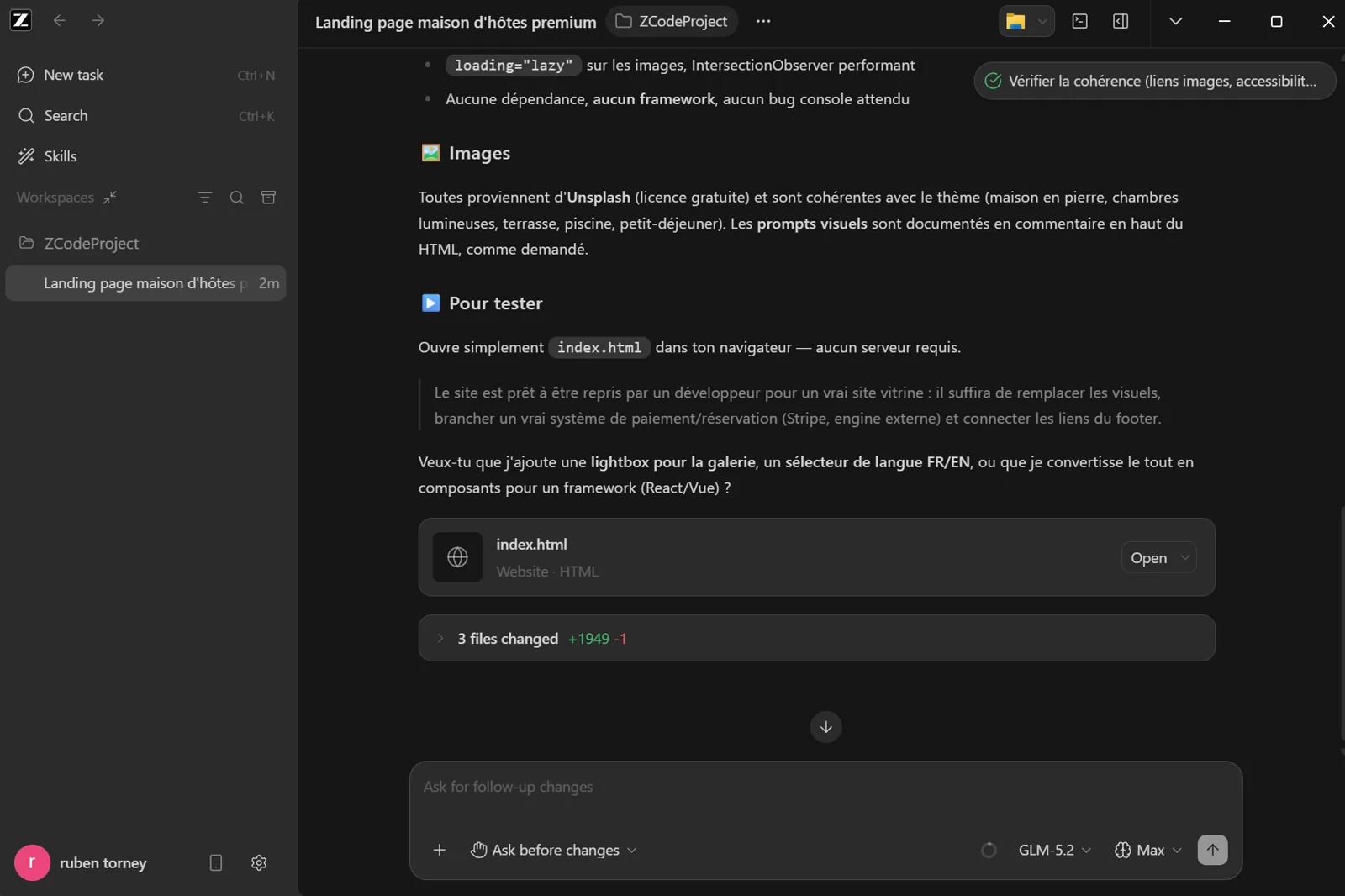Focus the Ask for follow-up changes field

tap(825, 788)
